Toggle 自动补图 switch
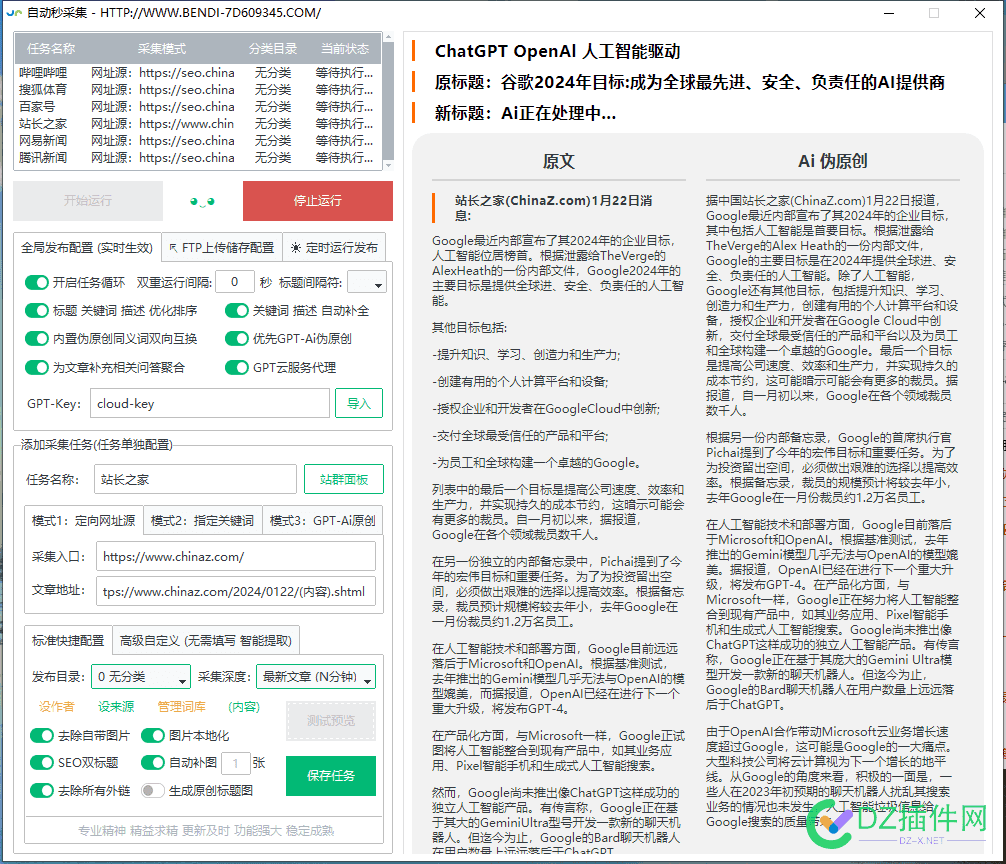The width and height of the screenshot is (1006, 864). [153, 762]
